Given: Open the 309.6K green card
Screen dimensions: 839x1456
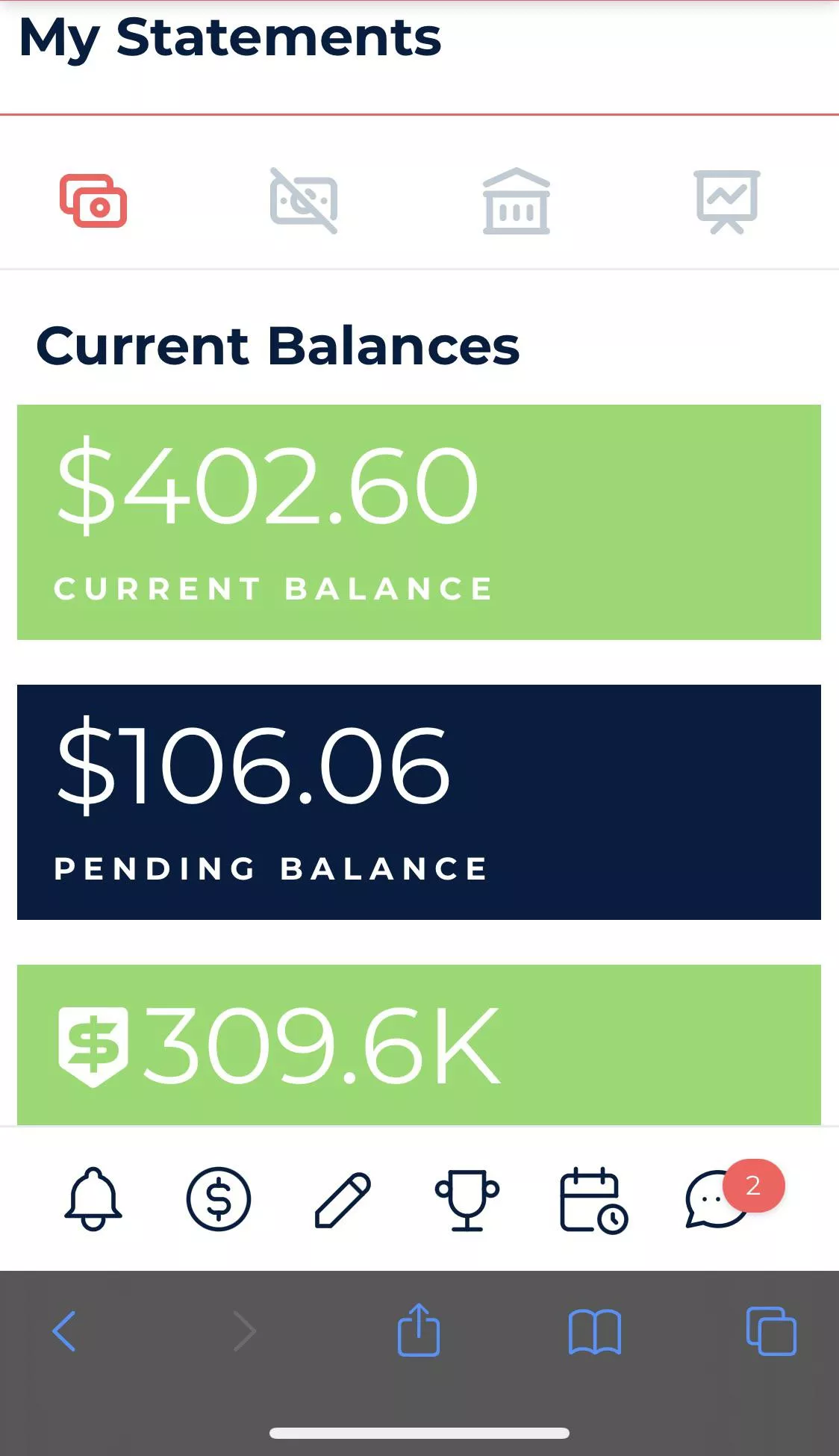Looking at the screenshot, I should (419, 1044).
